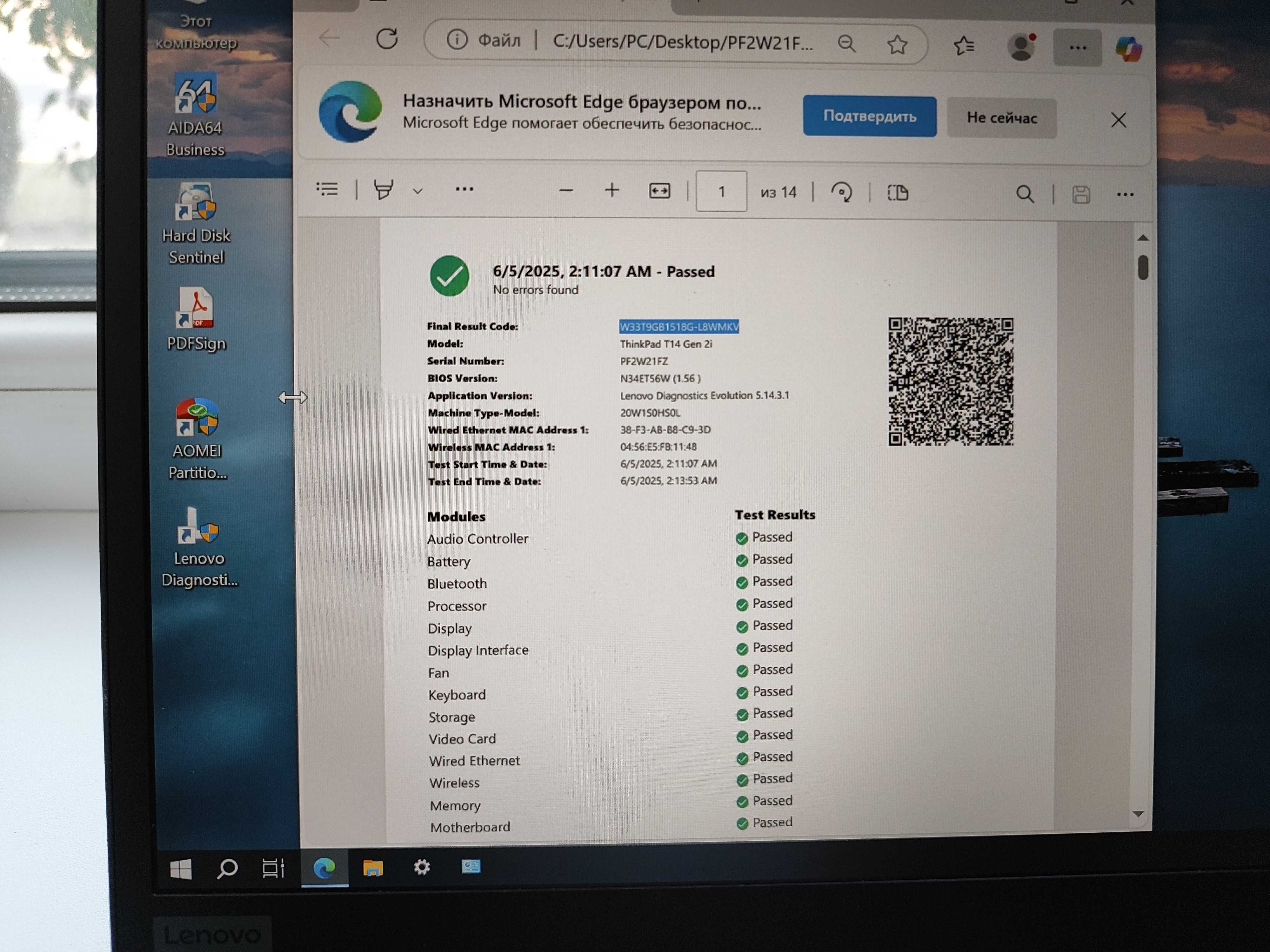
Task: Open File Explorer from the taskbar
Action: pyautogui.click(x=373, y=867)
